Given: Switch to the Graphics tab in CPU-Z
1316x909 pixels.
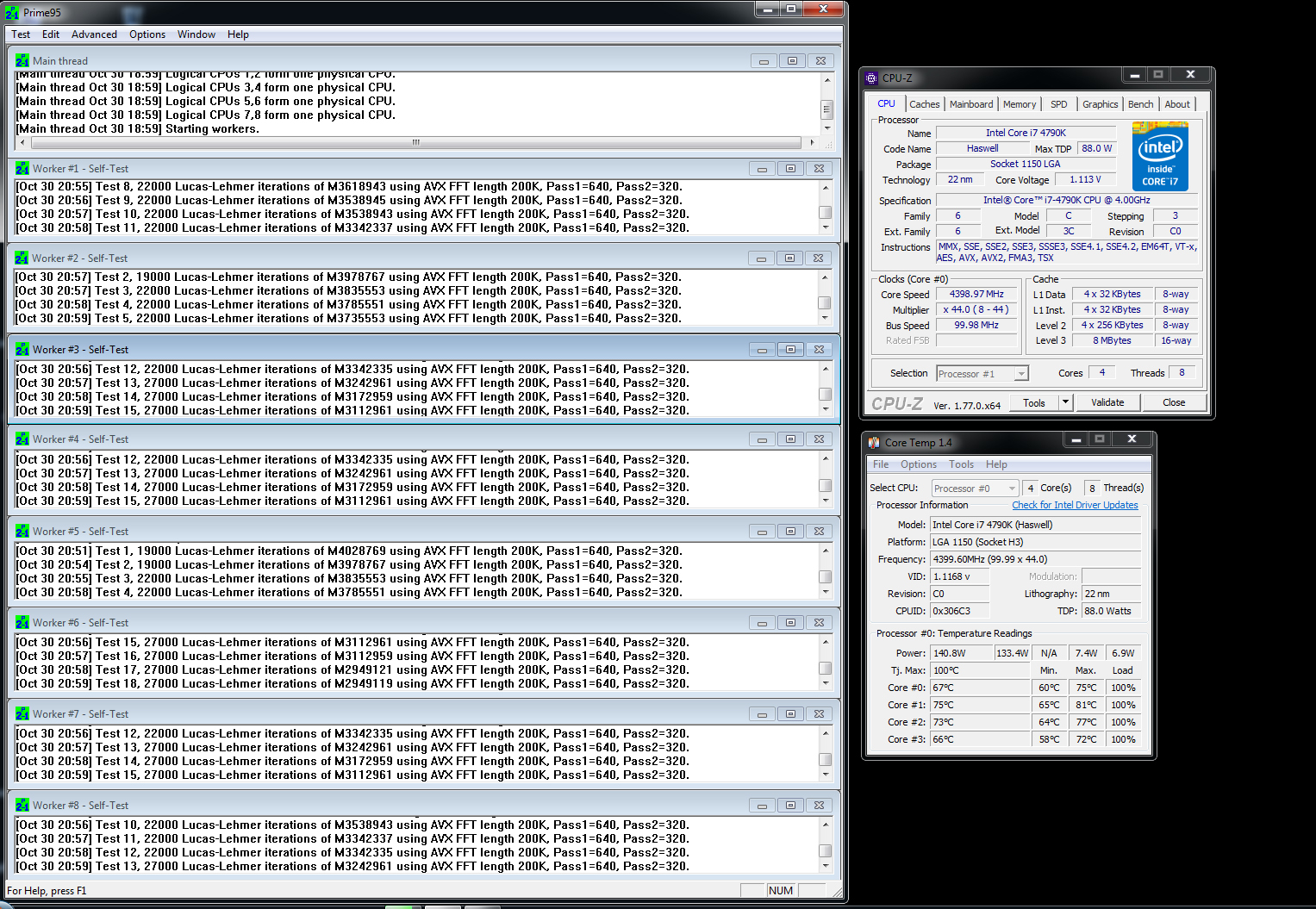Looking at the screenshot, I should (1101, 104).
